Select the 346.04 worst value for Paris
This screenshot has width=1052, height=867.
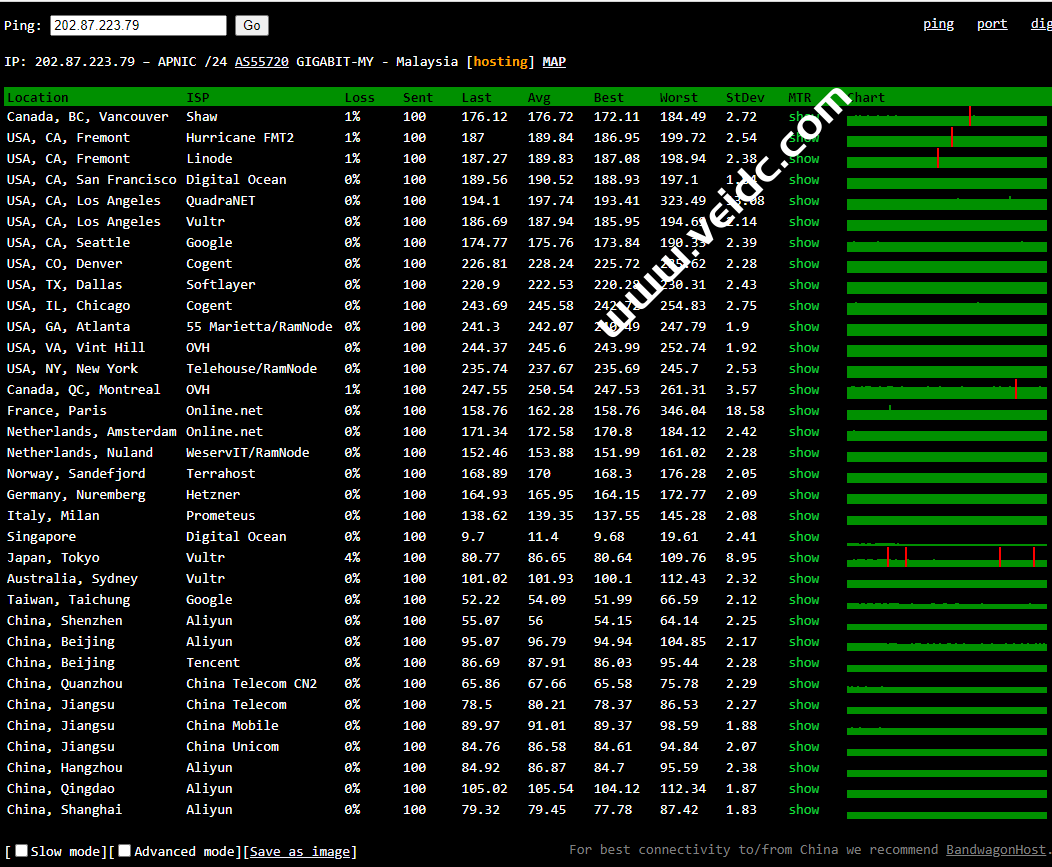683,411
